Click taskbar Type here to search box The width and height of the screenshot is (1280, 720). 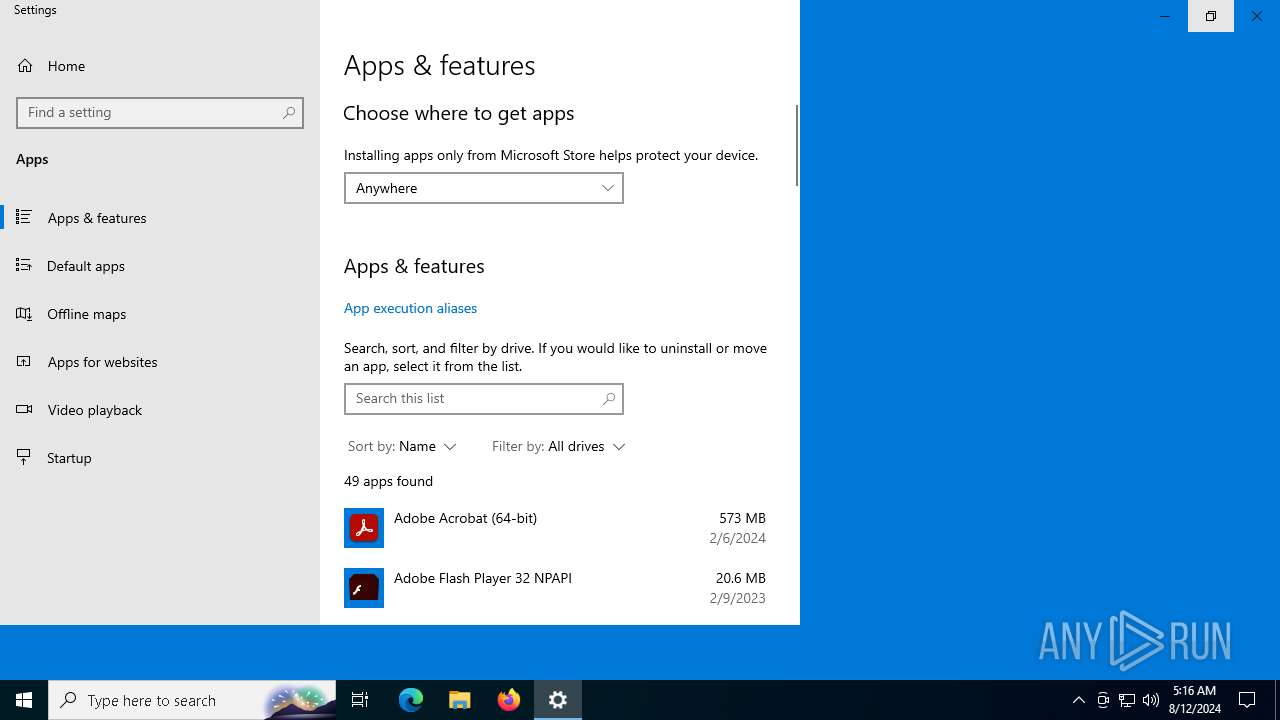(192, 700)
